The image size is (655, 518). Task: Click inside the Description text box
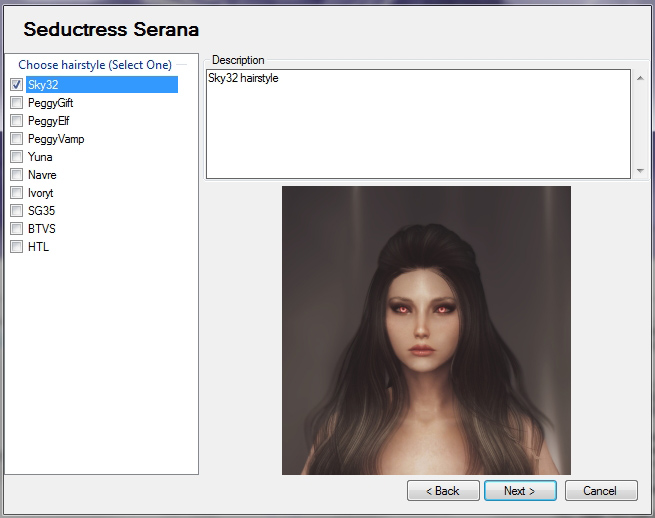click(418, 124)
